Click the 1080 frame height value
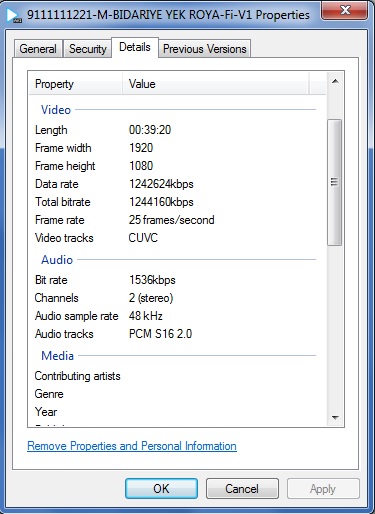375x514 pixels. 141,166
